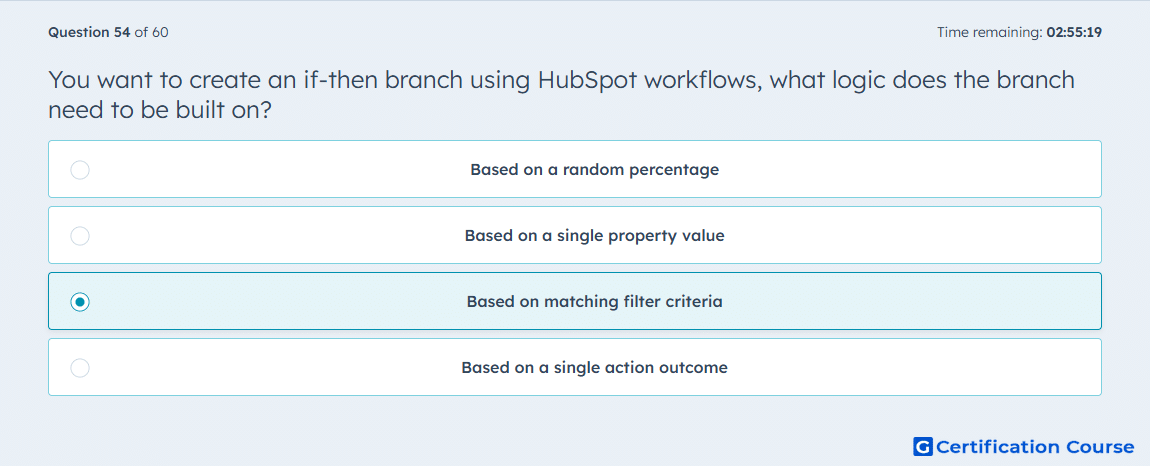Click the right side of the highlighted filter criteria card
Image resolution: width=1150 pixels, height=466 pixels.
click(x=953, y=302)
